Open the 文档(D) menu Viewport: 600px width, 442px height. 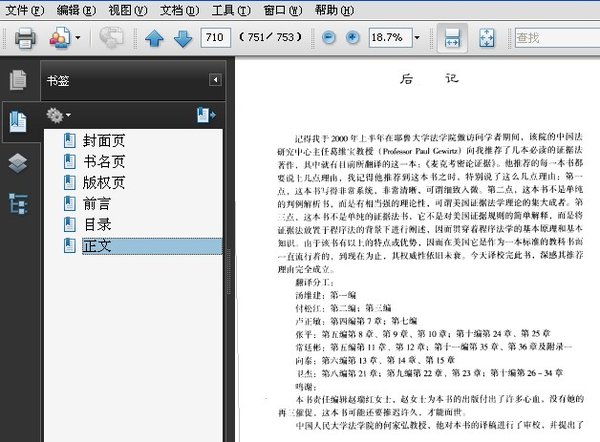tap(179, 10)
